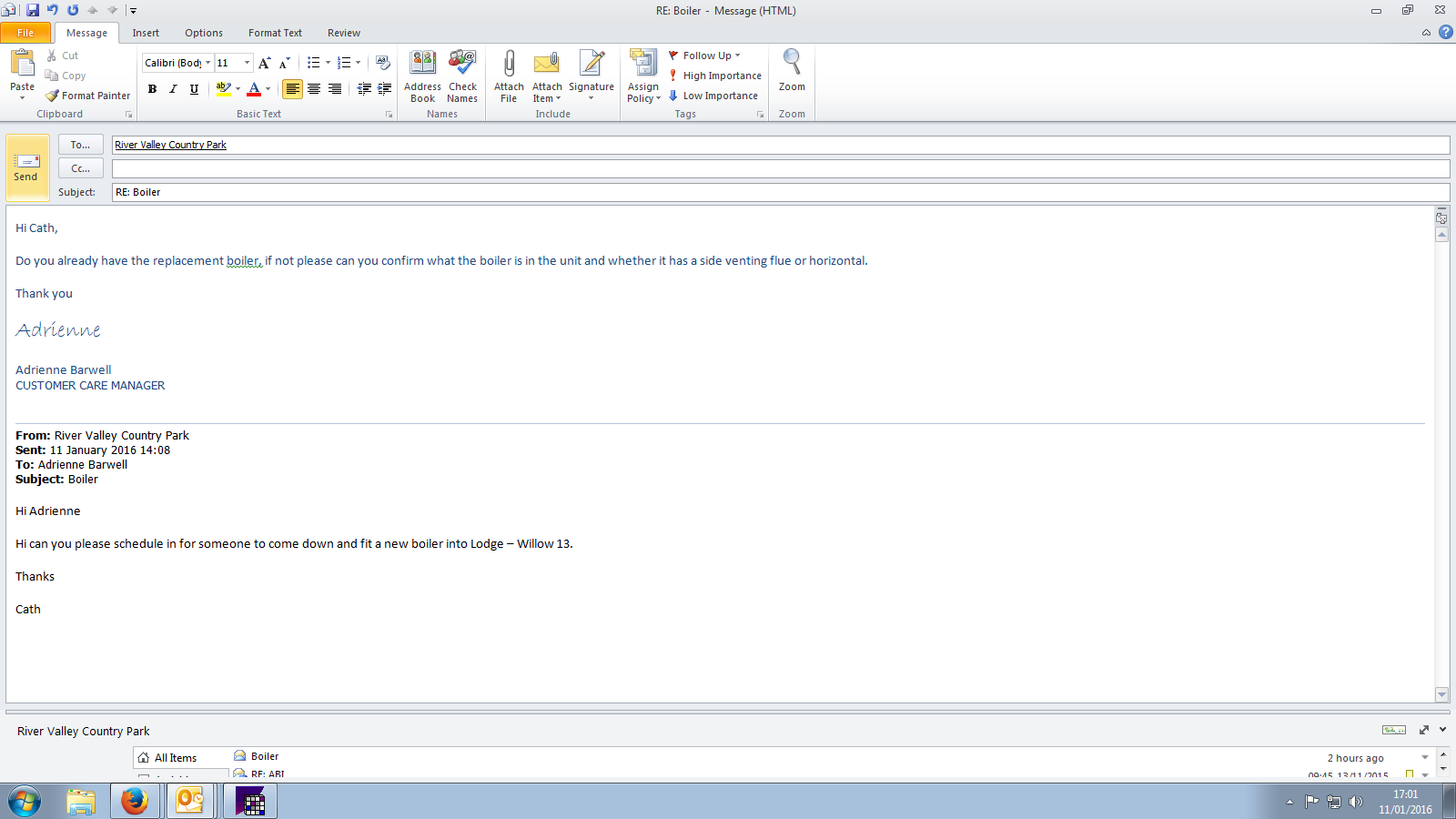This screenshot has width=1456, height=819.
Task: Click into the Subject field
Action: [x=781, y=192]
